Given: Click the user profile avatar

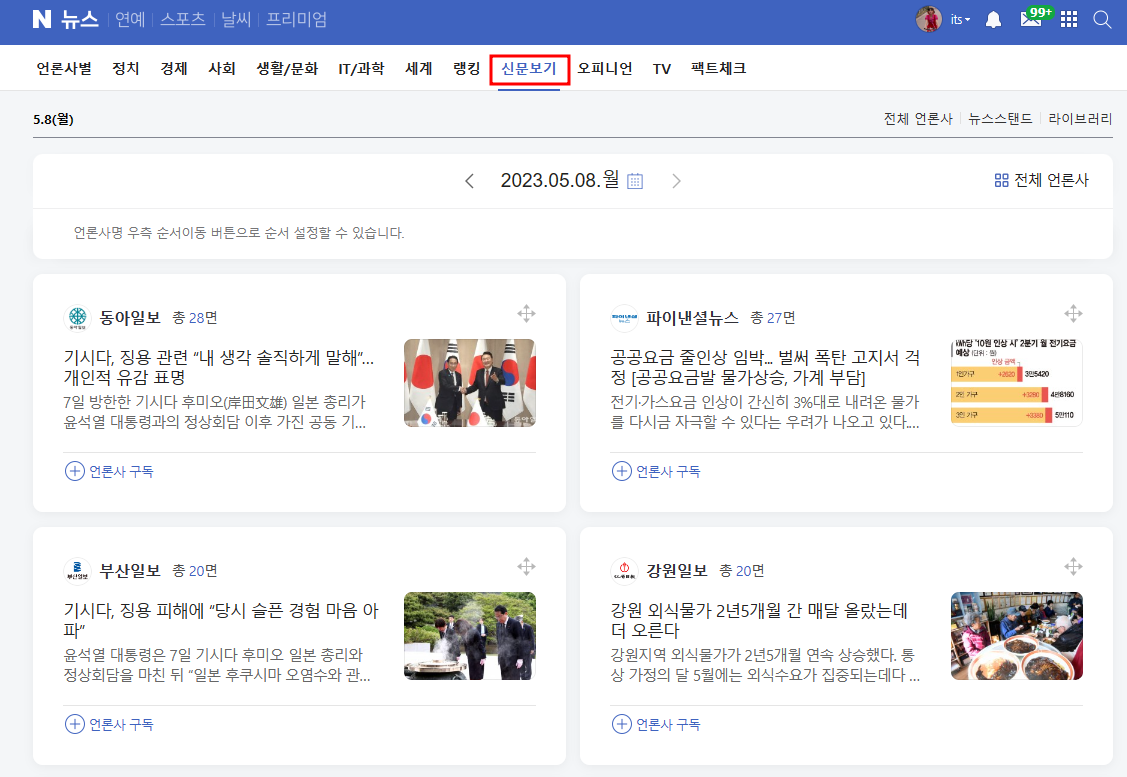Looking at the screenshot, I should click(929, 19).
